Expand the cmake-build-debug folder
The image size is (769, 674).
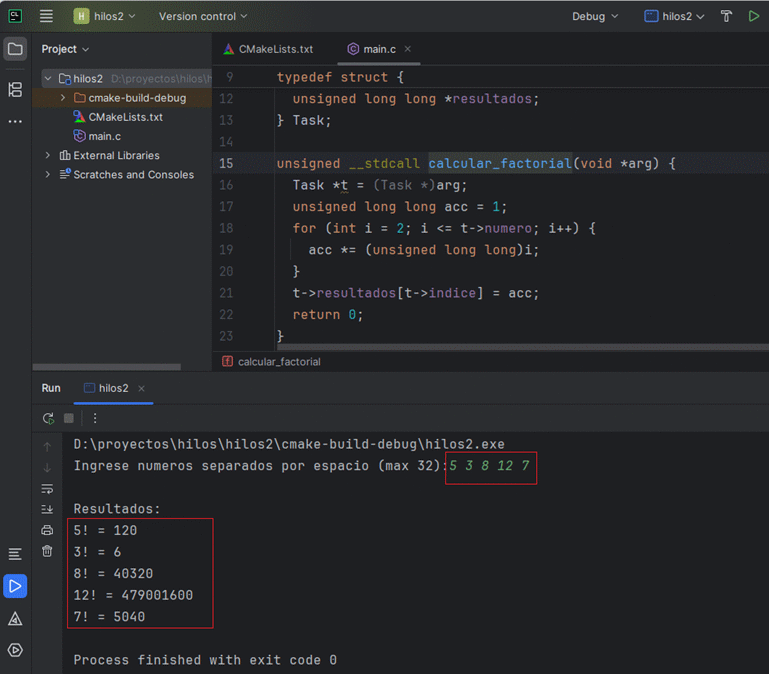pos(63,98)
